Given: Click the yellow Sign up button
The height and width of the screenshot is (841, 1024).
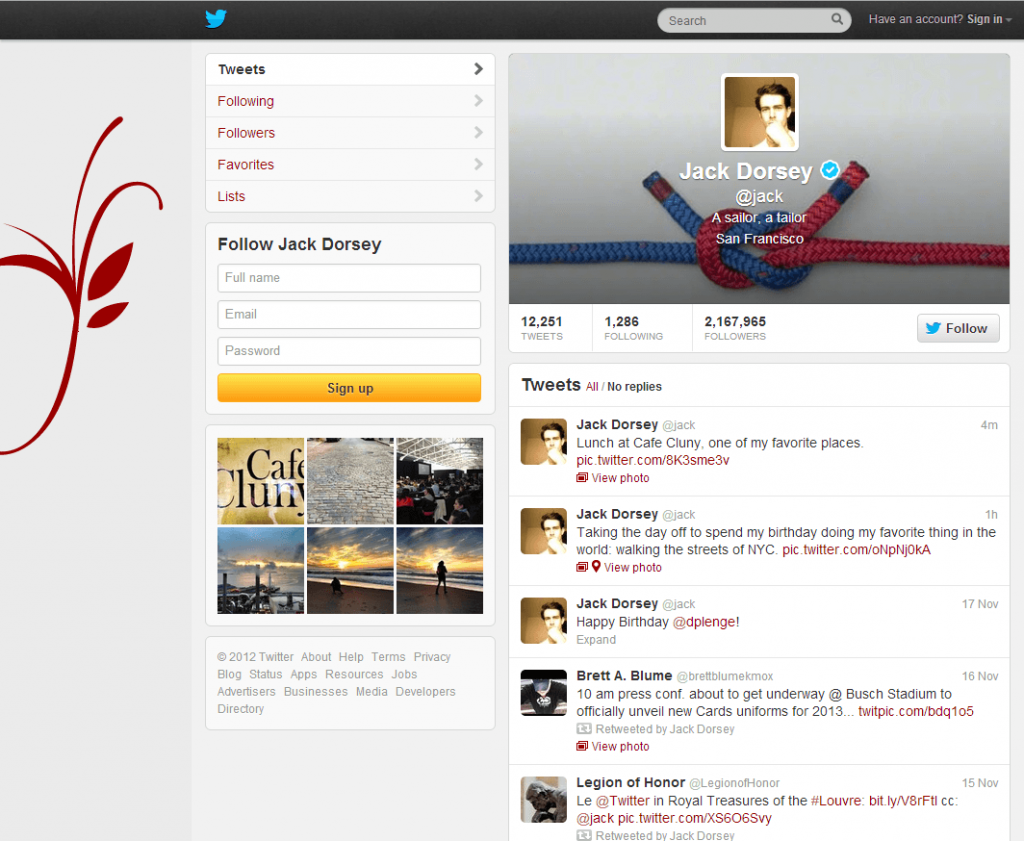Looking at the screenshot, I should [349, 388].
